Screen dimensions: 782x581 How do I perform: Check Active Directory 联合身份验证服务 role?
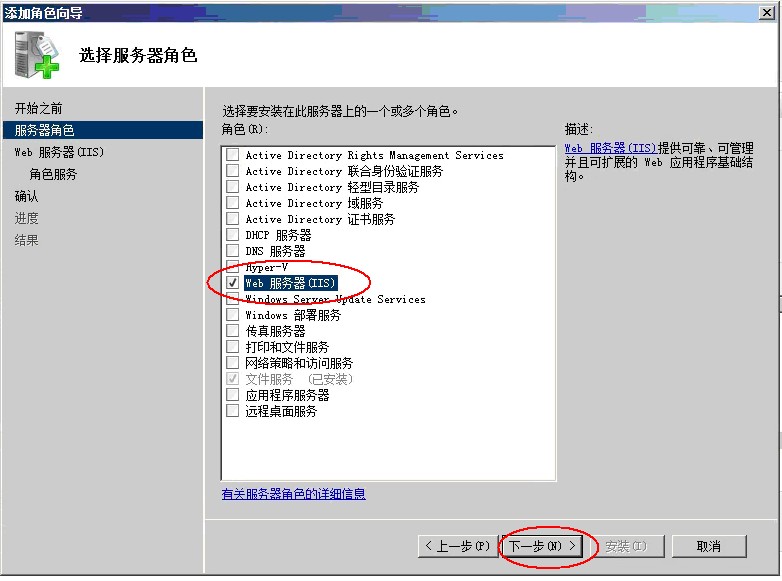pyautogui.click(x=232, y=171)
